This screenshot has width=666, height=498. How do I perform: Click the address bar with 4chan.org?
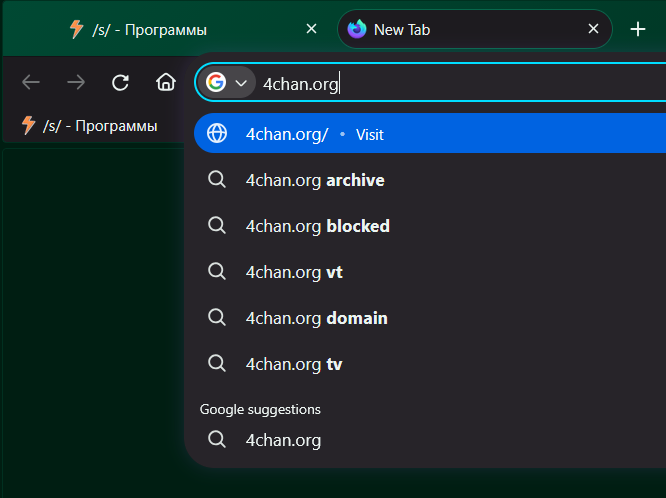431,82
